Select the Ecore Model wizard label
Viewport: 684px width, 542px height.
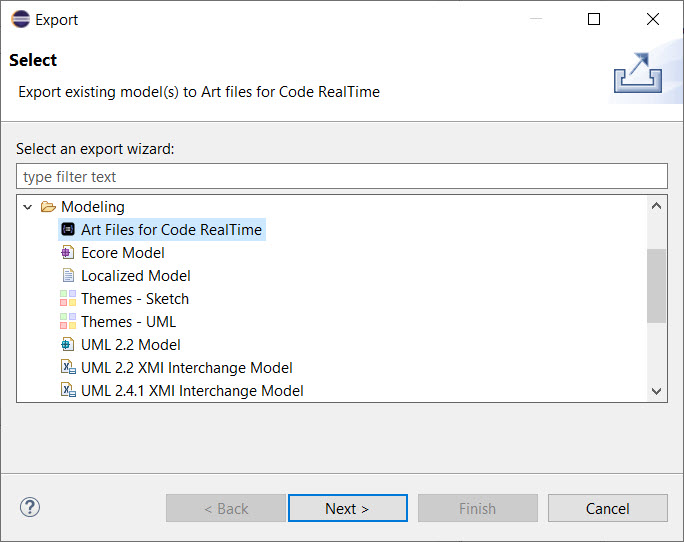pos(123,253)
